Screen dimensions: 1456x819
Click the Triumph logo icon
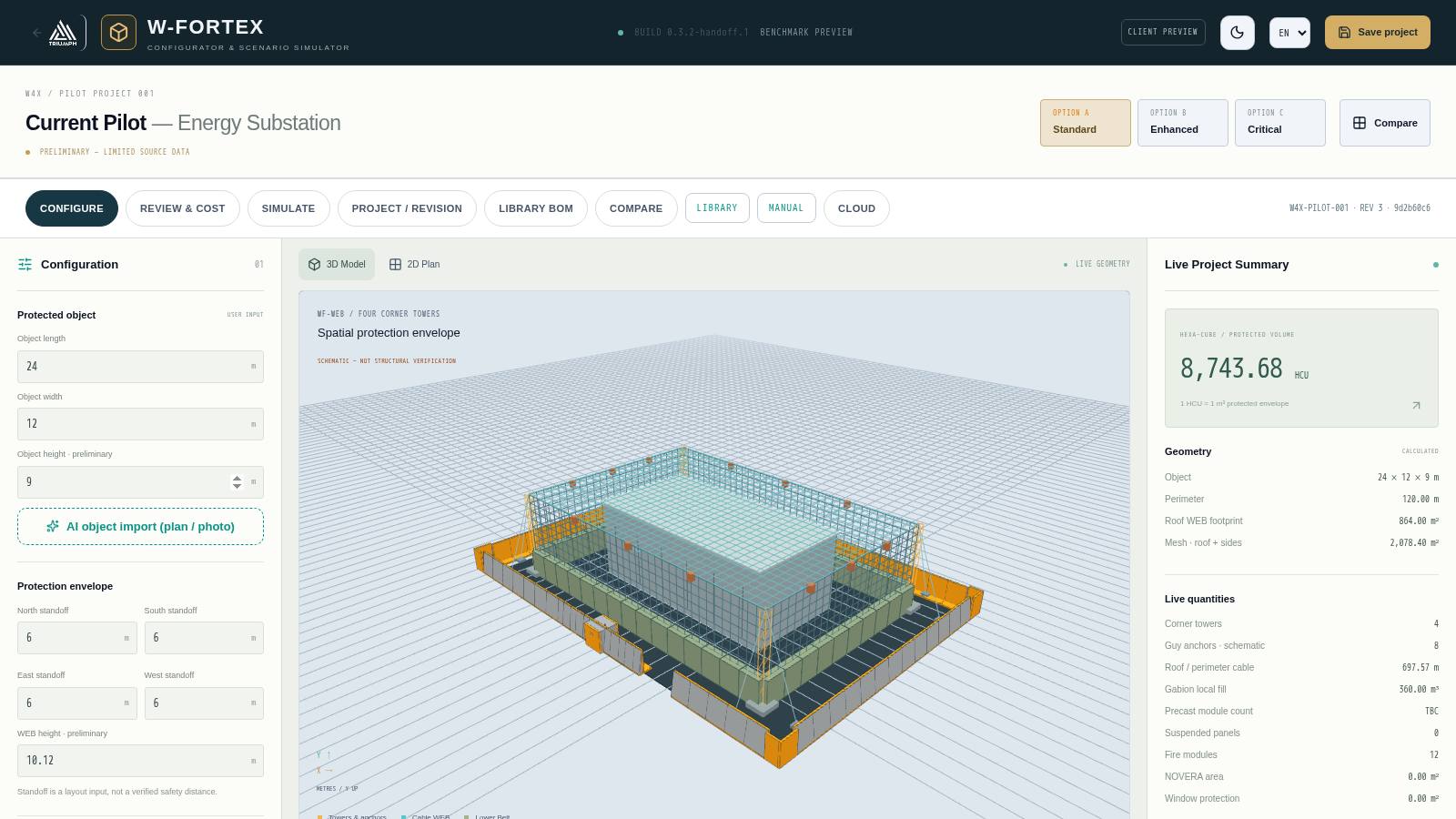coord(63,33)
